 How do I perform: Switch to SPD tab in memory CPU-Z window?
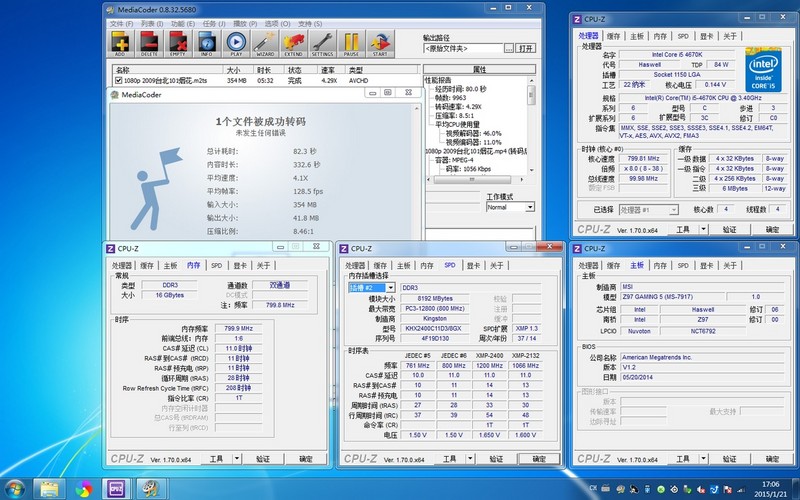(x=216, y=265)
